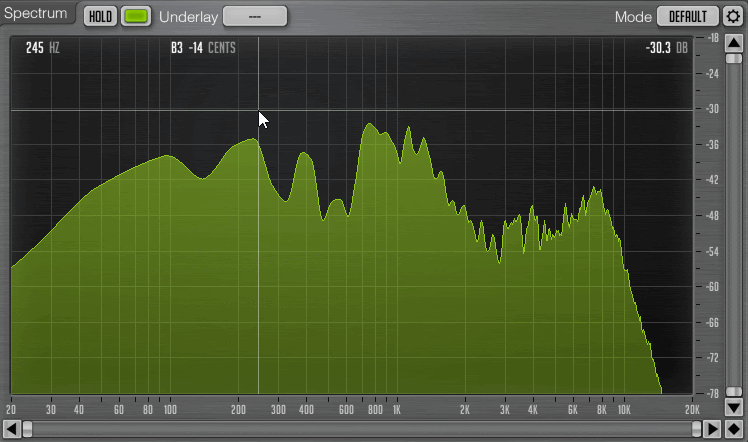Click the -30.3 DB level readout
Viewport: 748px width, 442px height.
click(x=666, y=48)
